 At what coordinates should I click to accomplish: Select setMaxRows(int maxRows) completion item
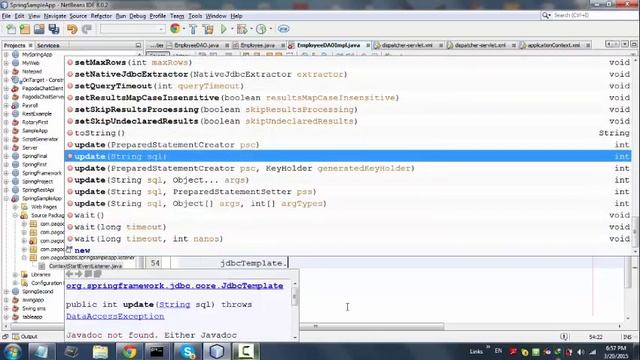[348, 62]
